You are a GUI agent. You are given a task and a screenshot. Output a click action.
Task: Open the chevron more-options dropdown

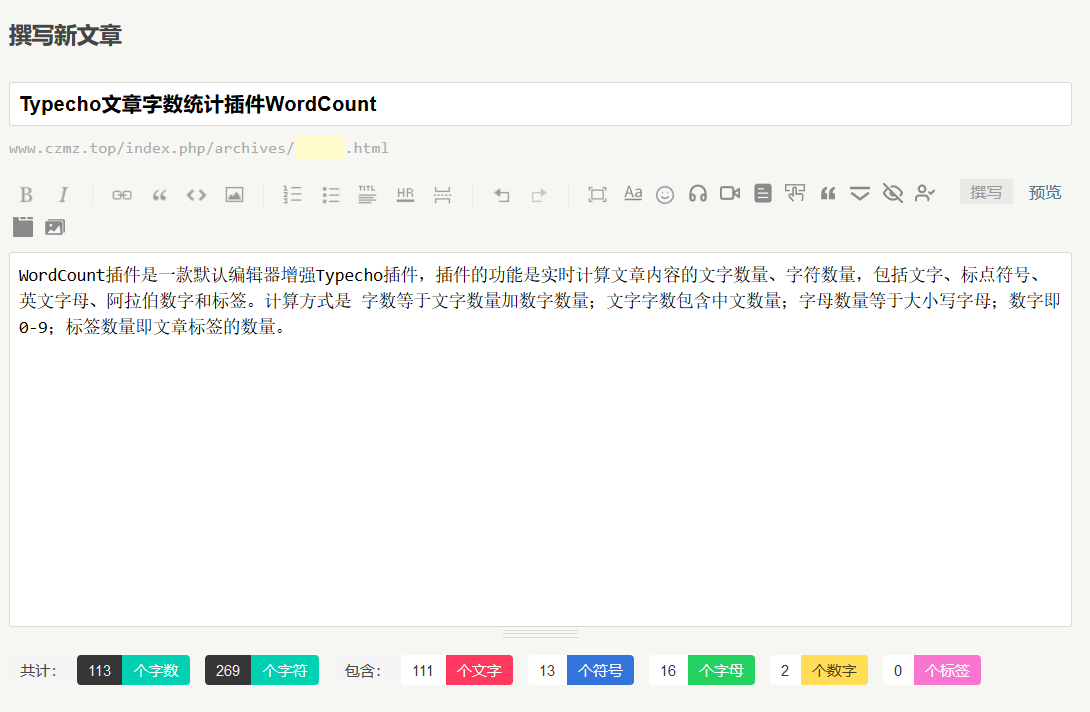[x=859, y=194]
